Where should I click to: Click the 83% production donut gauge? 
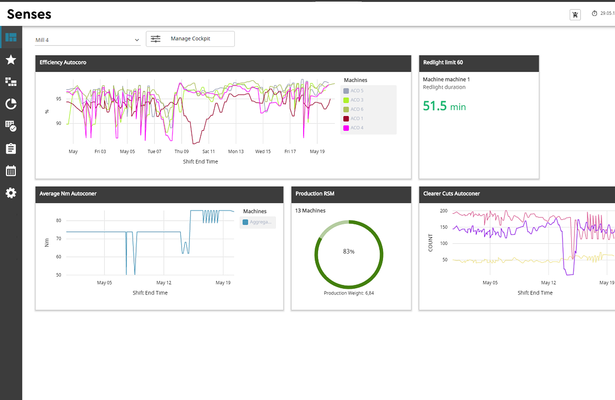349,254
